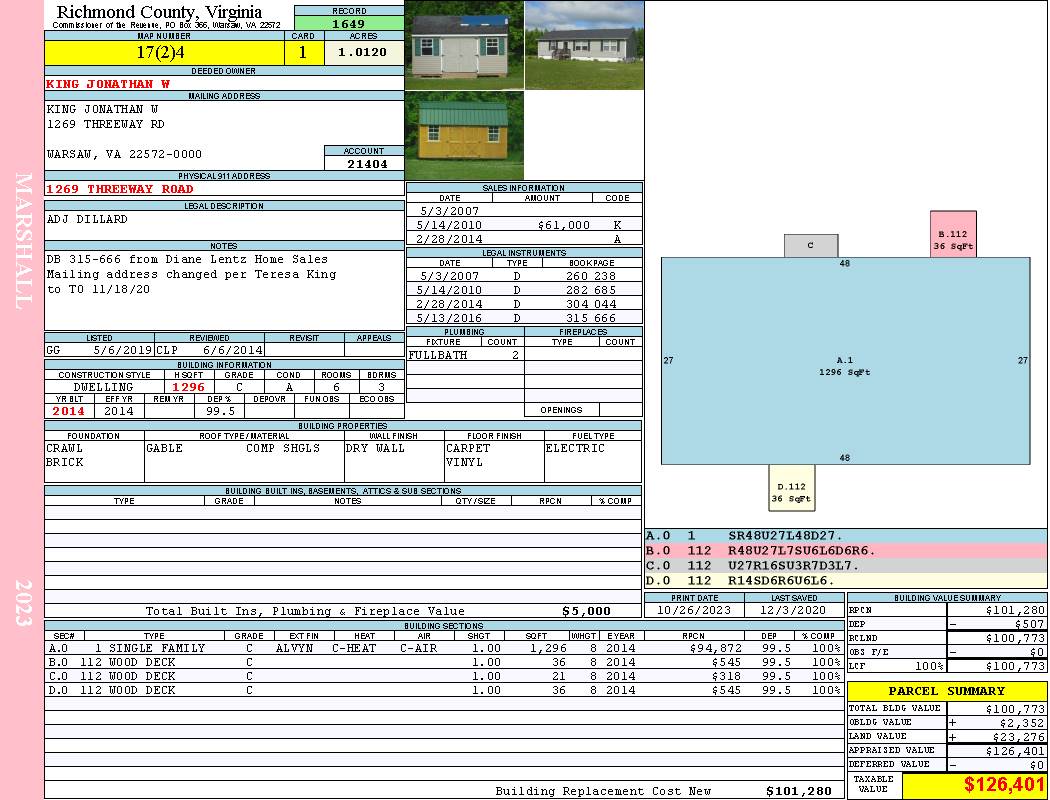Click deeded owner name KING JONATHAN W

click(108, 84)
